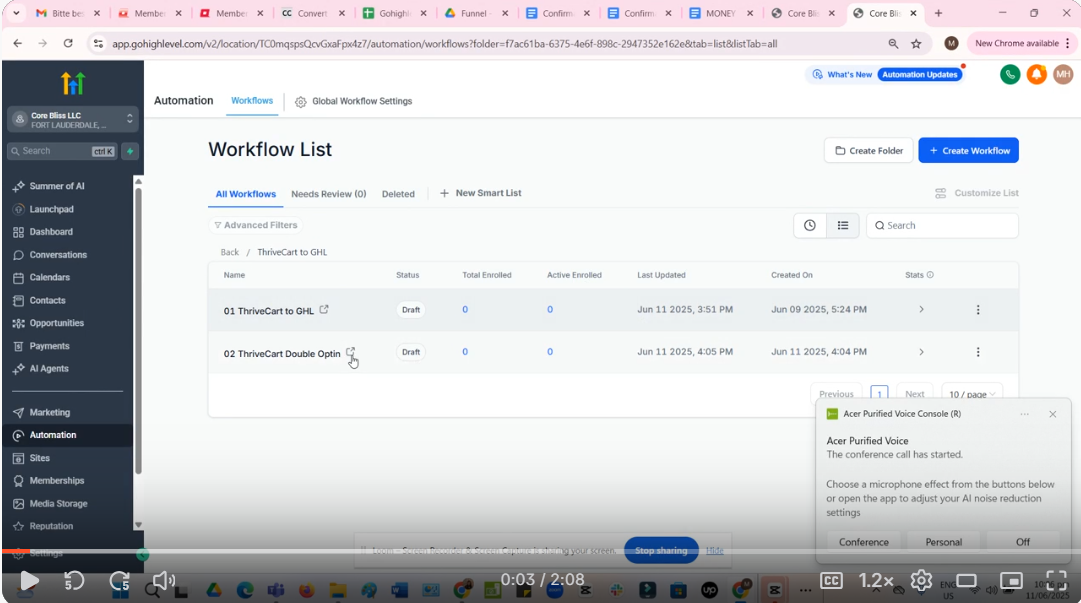This screenshot has width=1081, height=603.
Task: Open 01 ThriveCart to GHL in new tab icon
Action: (x=324, y=310)
